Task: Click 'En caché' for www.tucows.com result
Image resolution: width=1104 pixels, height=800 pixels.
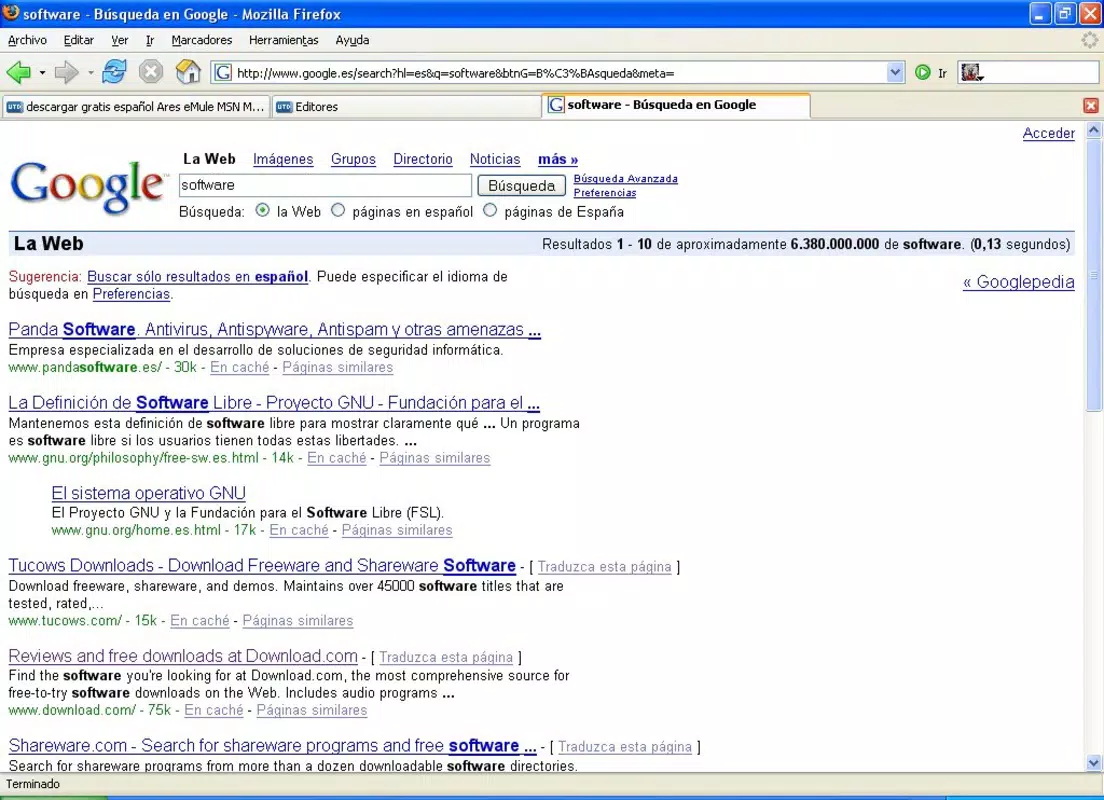Action: [200, 620]
